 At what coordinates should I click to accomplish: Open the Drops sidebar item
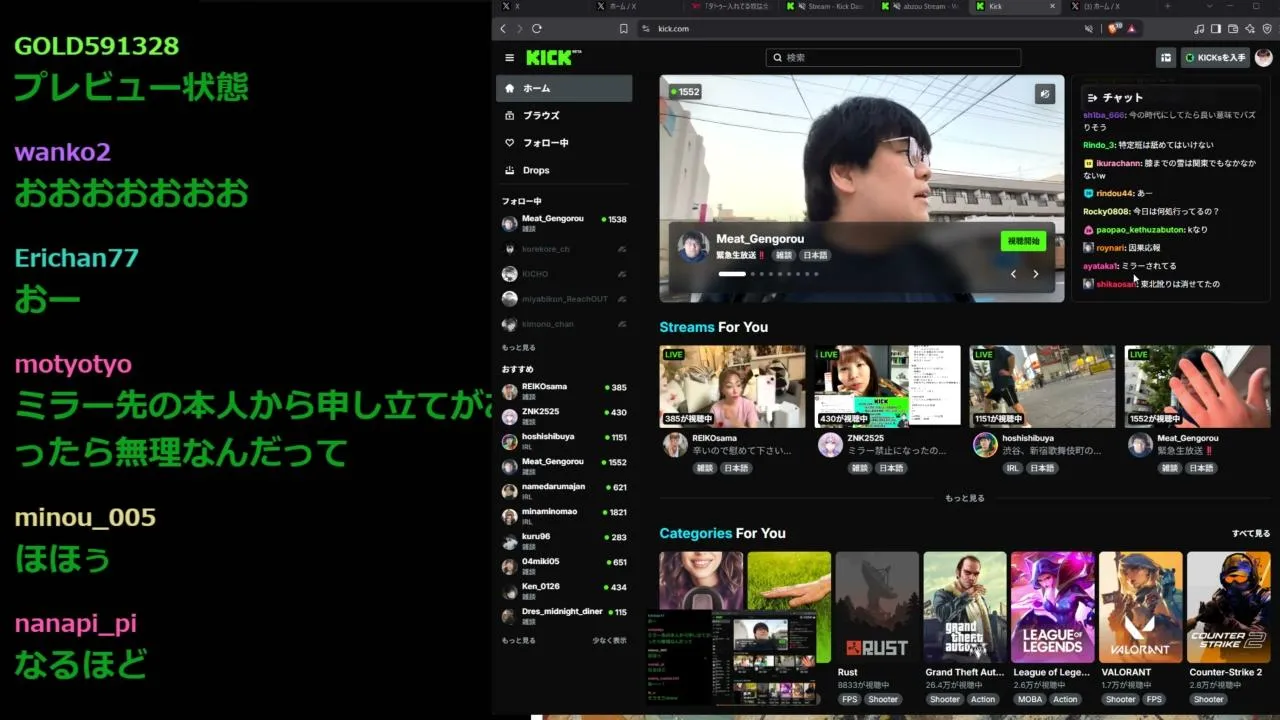click(564, 170)
